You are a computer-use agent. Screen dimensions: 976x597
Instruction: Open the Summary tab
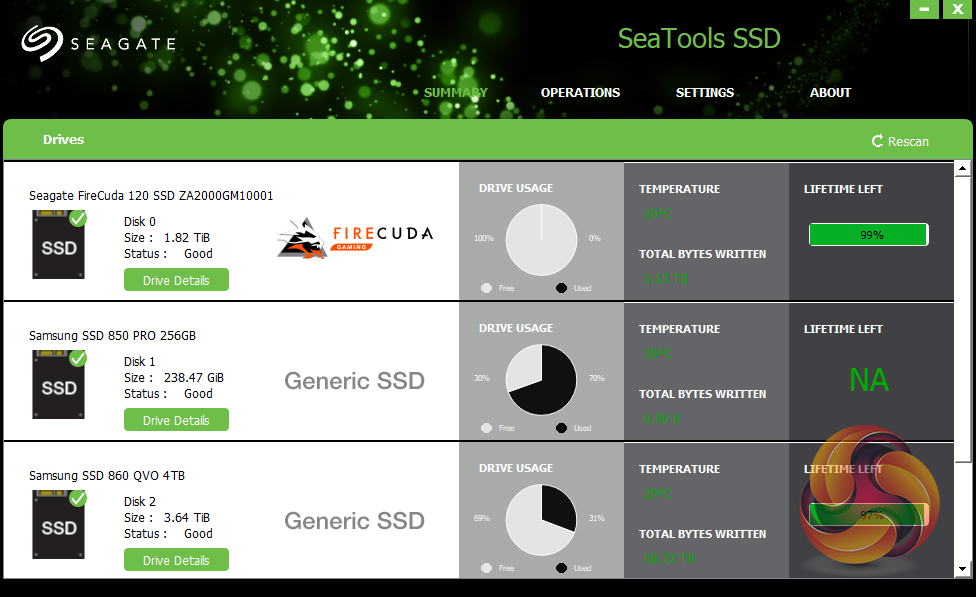[x=455, y=93]
